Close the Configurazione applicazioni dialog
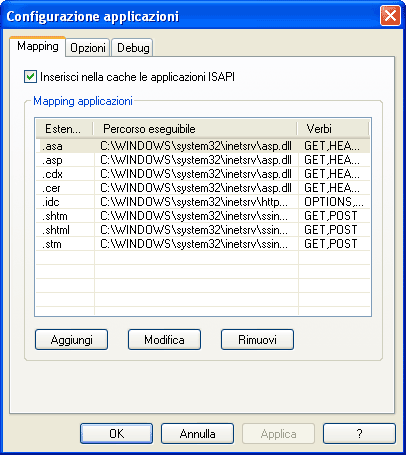The height and width of the screenshot is (455, 406). tap(390, 16)
